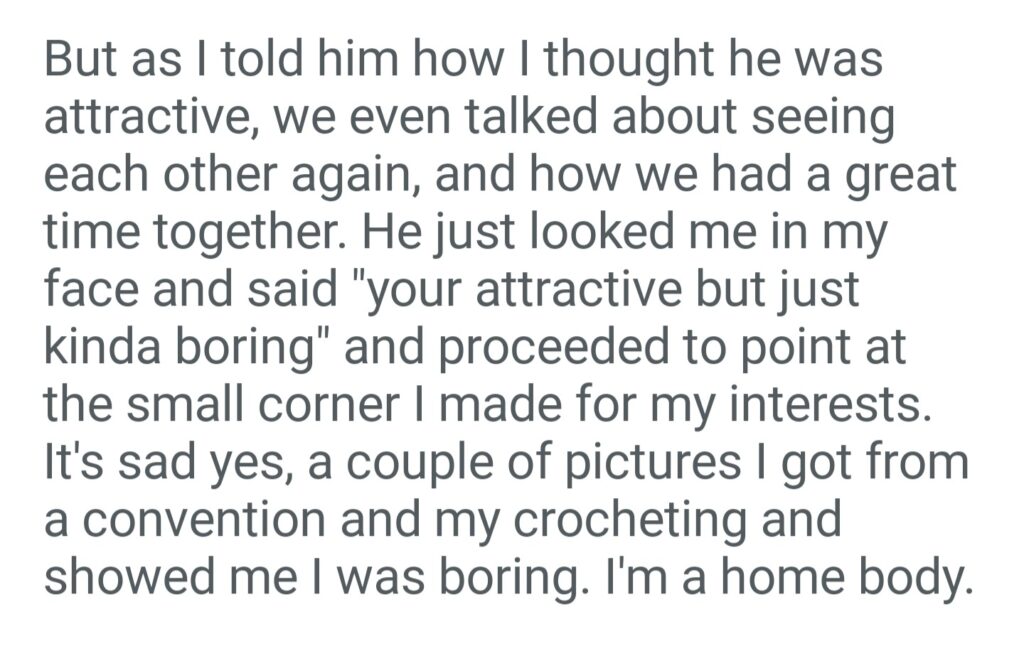Click the word "corner"
This screenshot has width=1024, height=651.
[x=344, y=405]
